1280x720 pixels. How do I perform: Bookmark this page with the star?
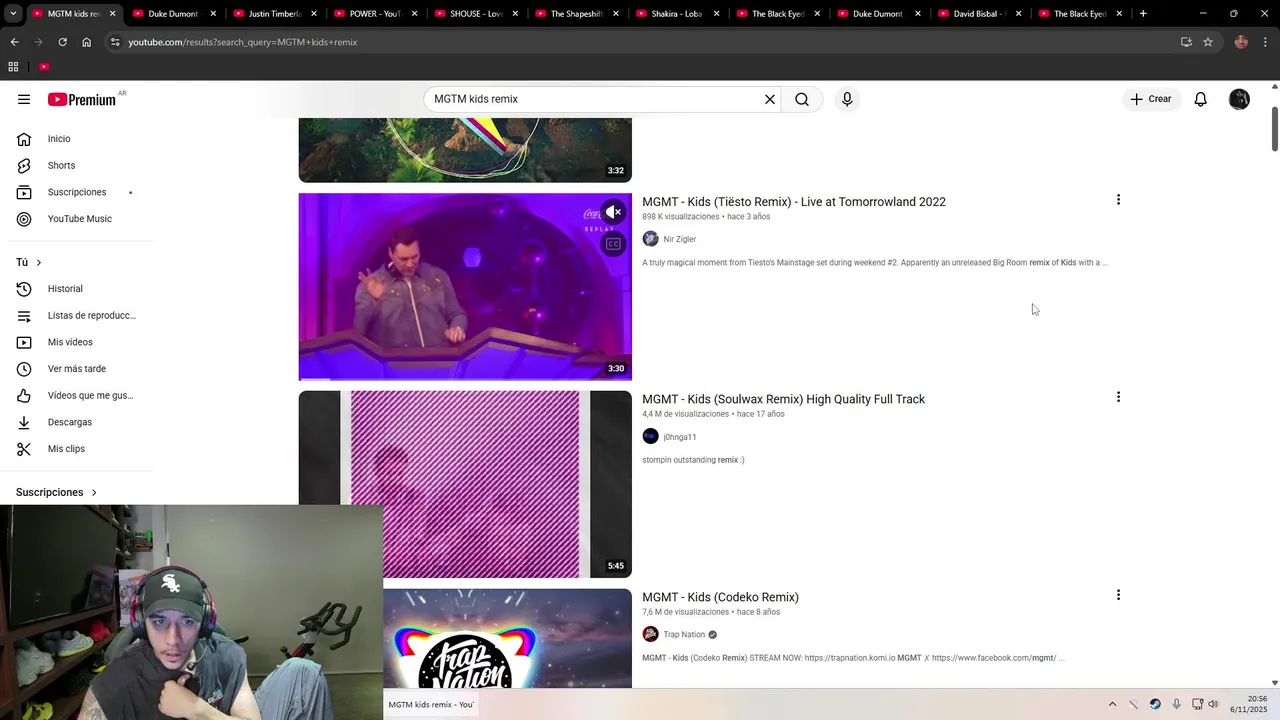tap(1208, 42)
